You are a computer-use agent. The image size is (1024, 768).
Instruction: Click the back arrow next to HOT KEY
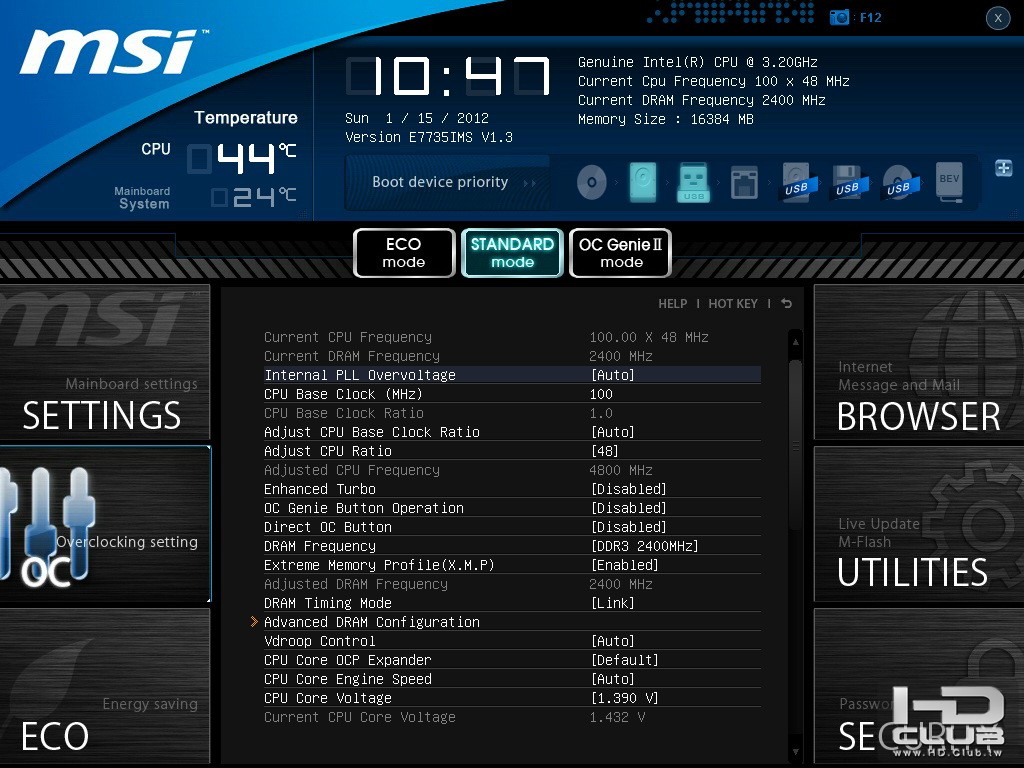click(x=786, y=304)
